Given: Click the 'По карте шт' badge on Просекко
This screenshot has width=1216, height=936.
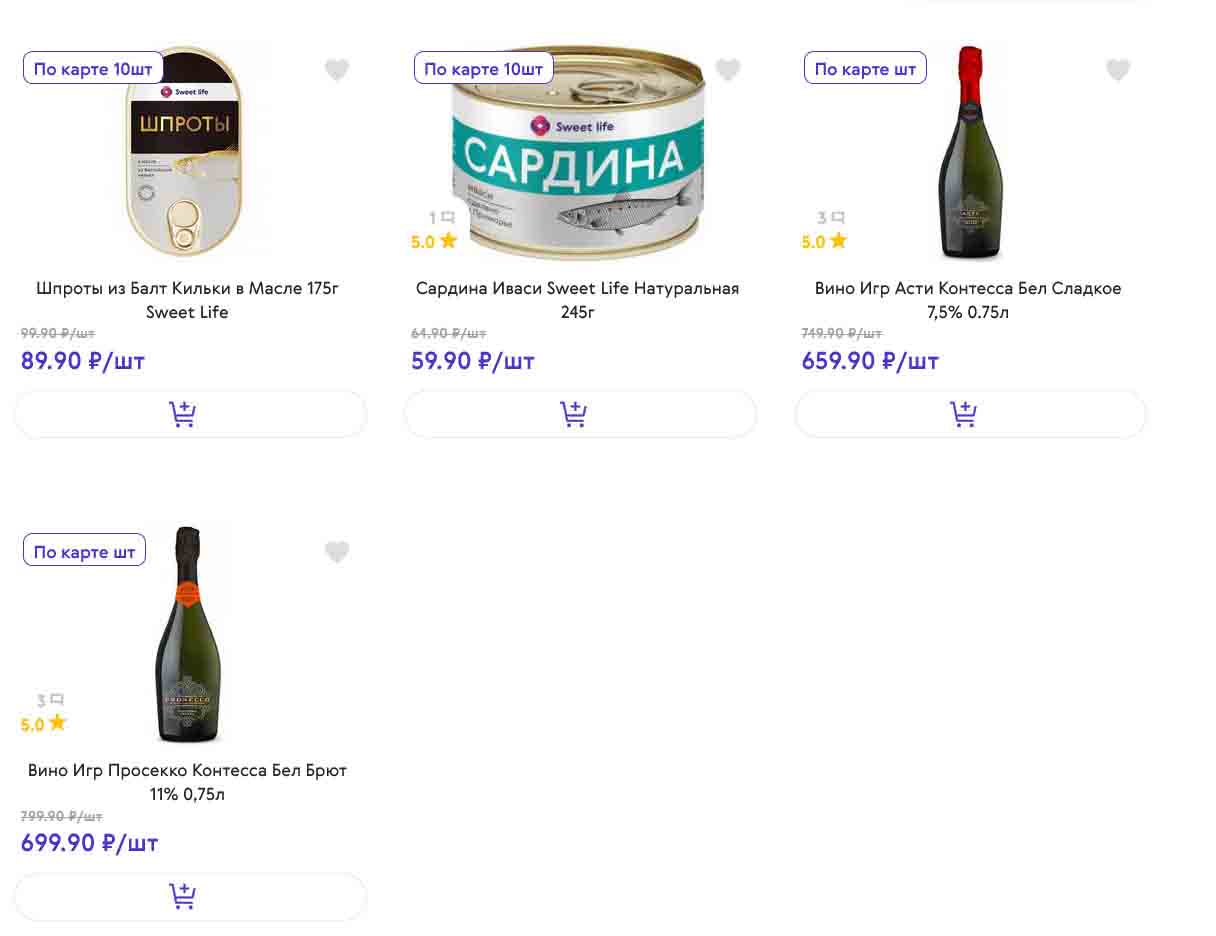Looking at the screenshot, I should tap(84, 552).
